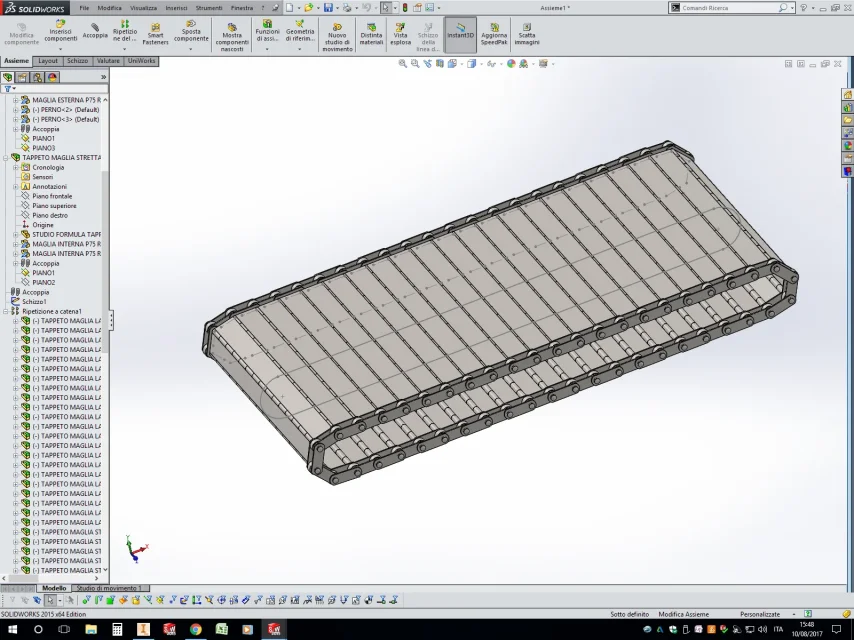The image size is (854, 640).
Task: Open dropdown under Ripetizione ne del
Action: (x=125, y=49)
